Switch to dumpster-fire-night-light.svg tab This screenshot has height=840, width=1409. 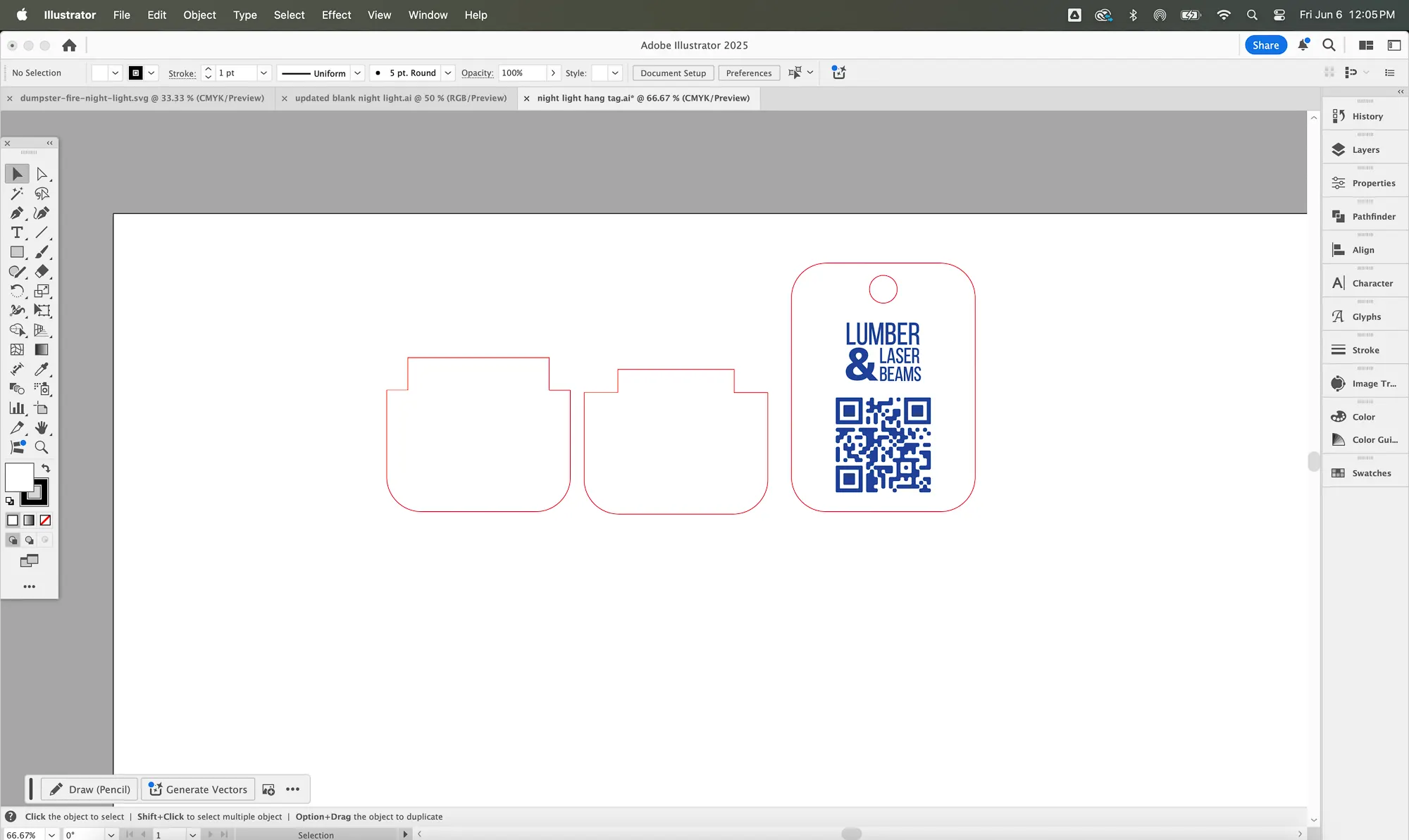[142, 99]
